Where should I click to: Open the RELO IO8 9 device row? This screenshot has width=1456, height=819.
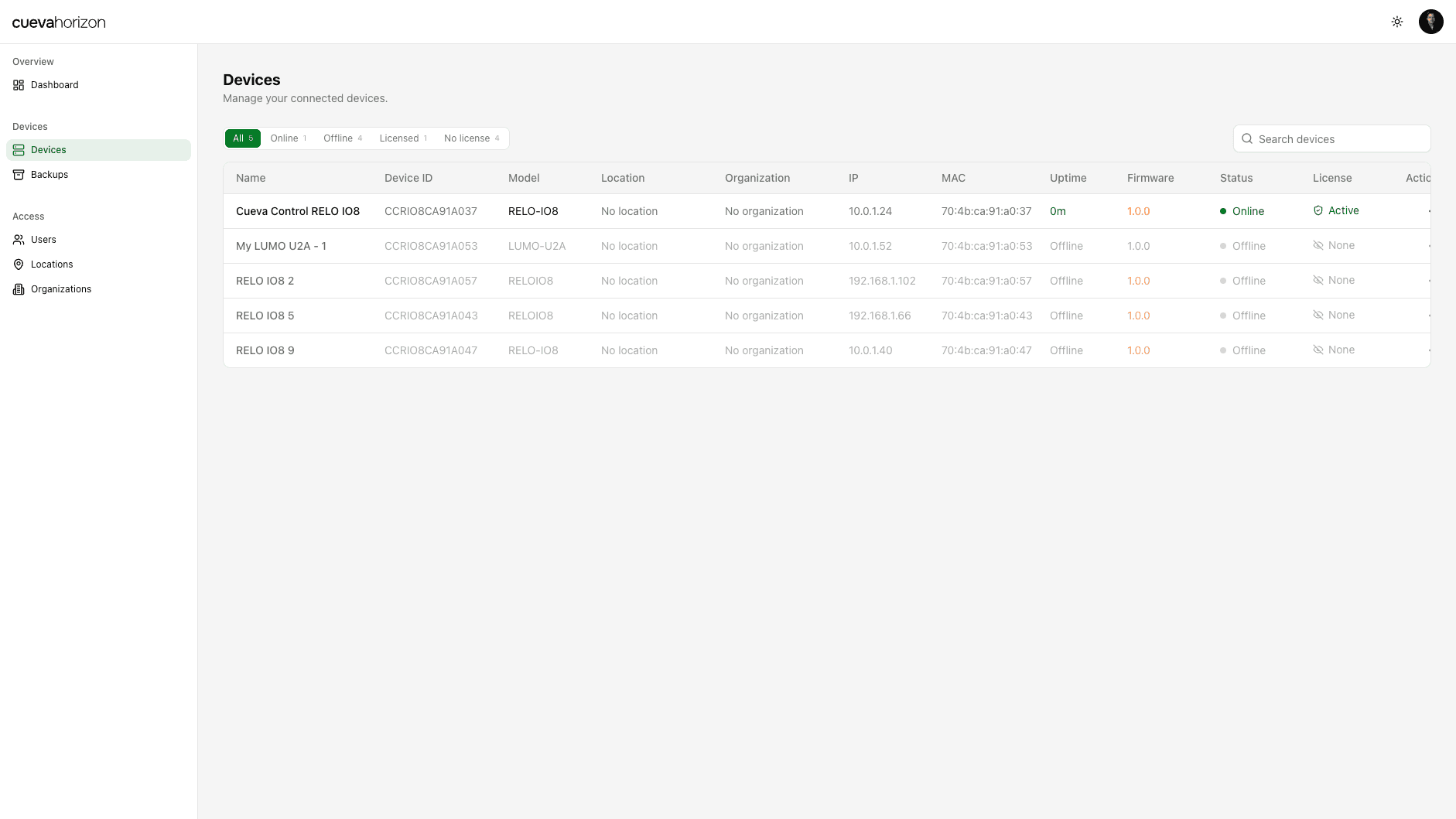(826, 350)
